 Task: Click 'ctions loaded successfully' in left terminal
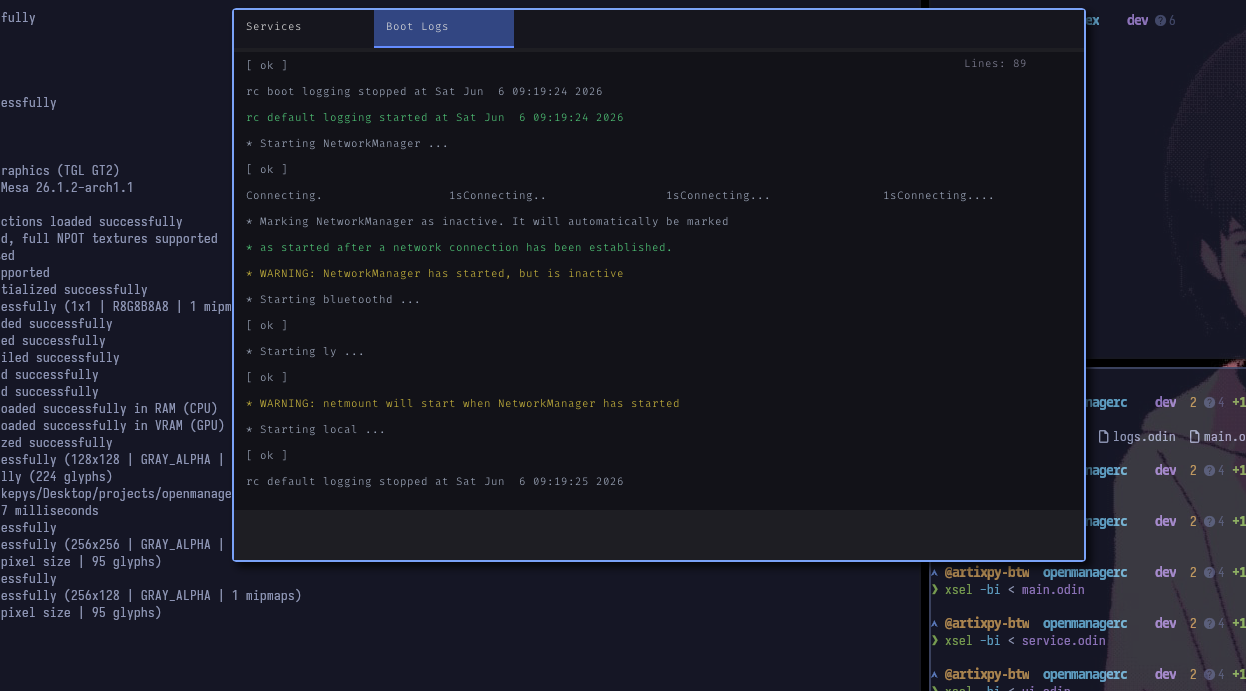tap(91, 222)
